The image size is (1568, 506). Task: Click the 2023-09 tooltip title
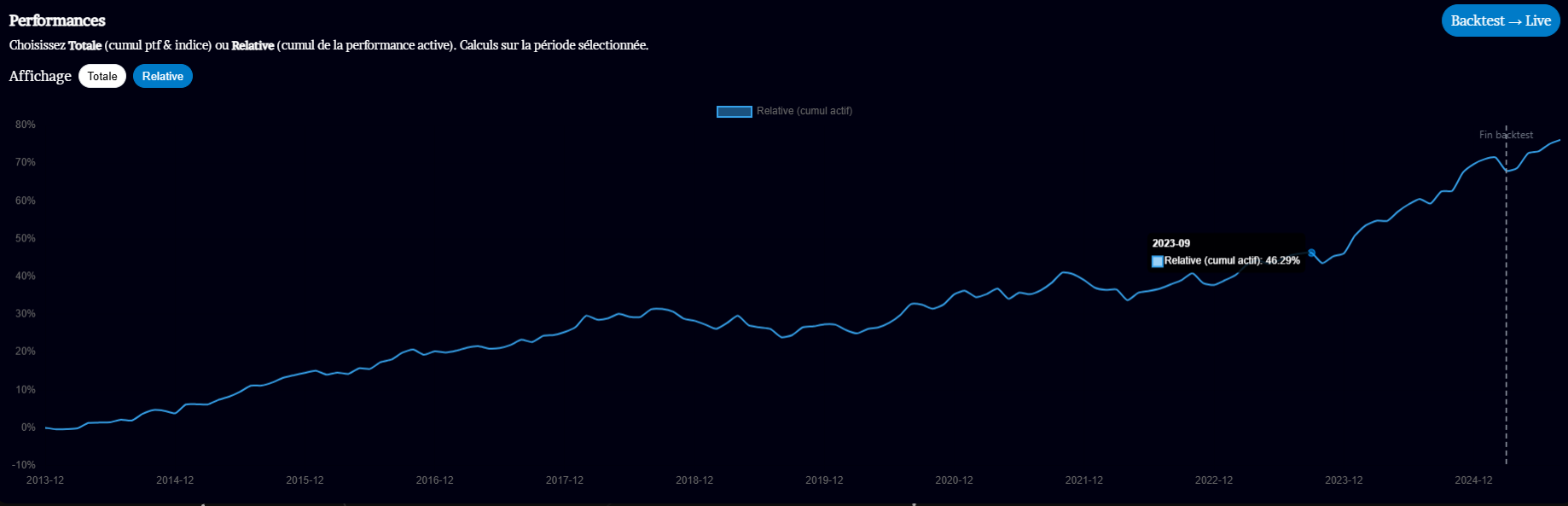point(1170,243)
